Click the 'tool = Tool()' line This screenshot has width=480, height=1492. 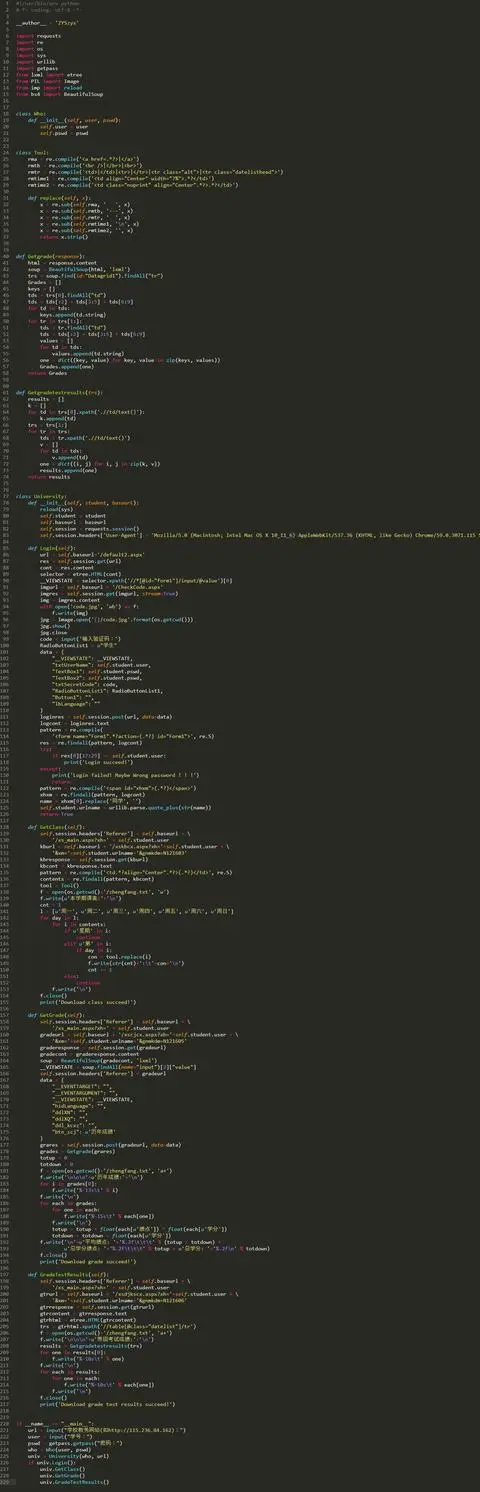(x=59, y=886)
